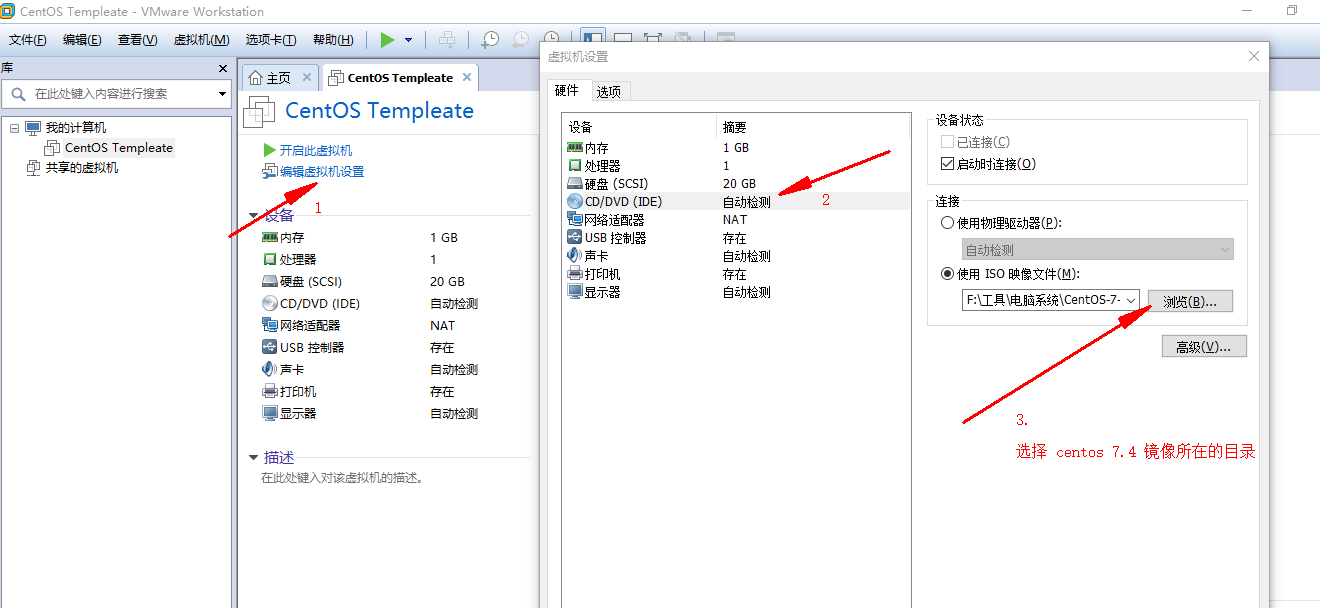Select 我的计算机 in library tree
This screenshot has height=608, width=1320.
pos(75,128)
